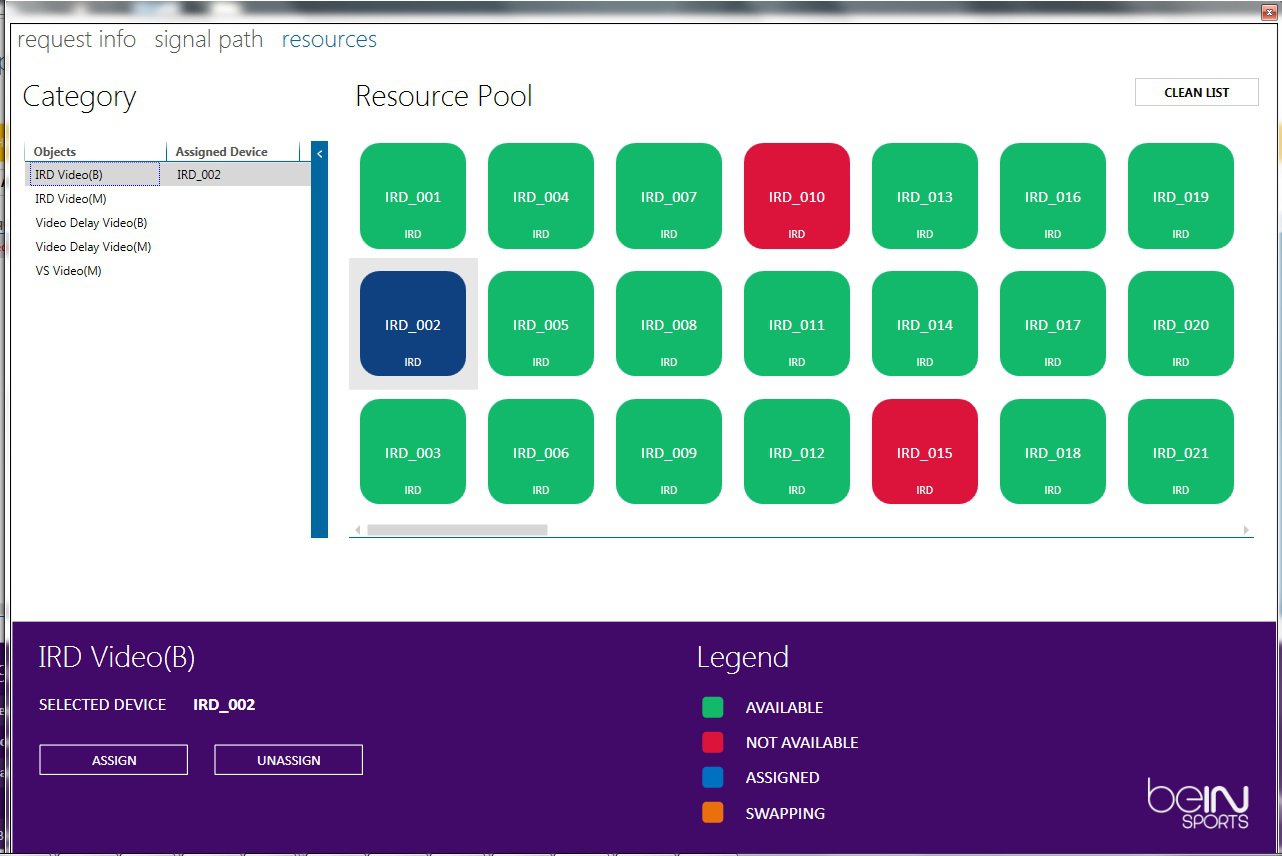Select the IRD_021 resource tile

(x=1181, y=452)
